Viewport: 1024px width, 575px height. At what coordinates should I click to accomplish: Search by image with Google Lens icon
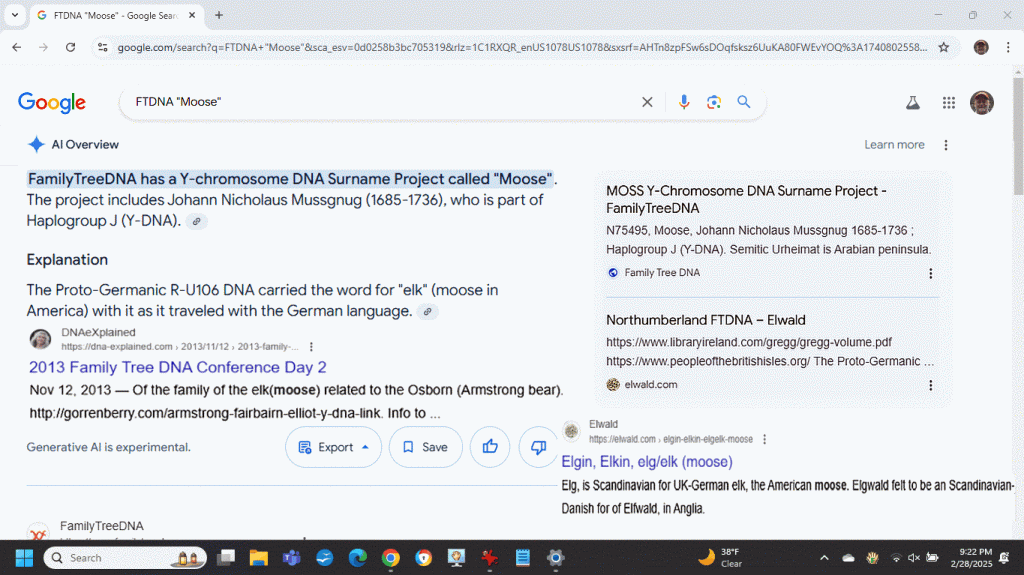point(714,102)
